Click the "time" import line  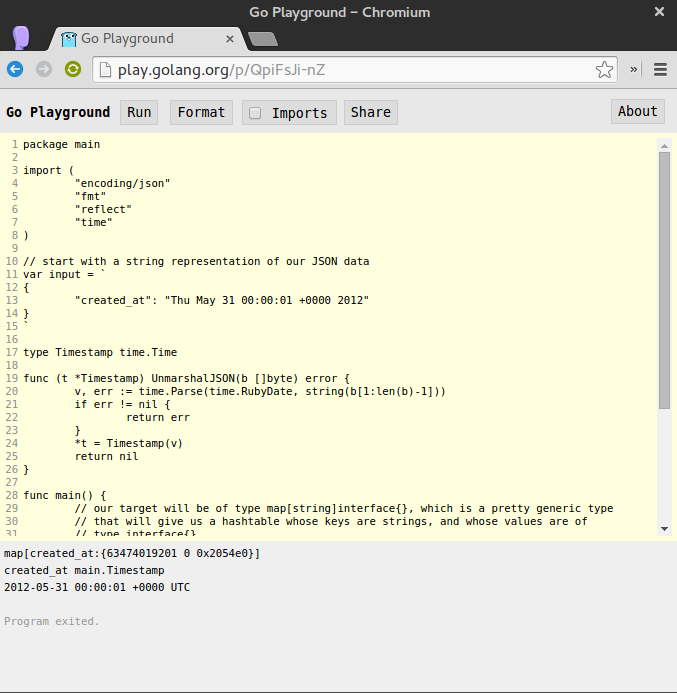point(93,222)
